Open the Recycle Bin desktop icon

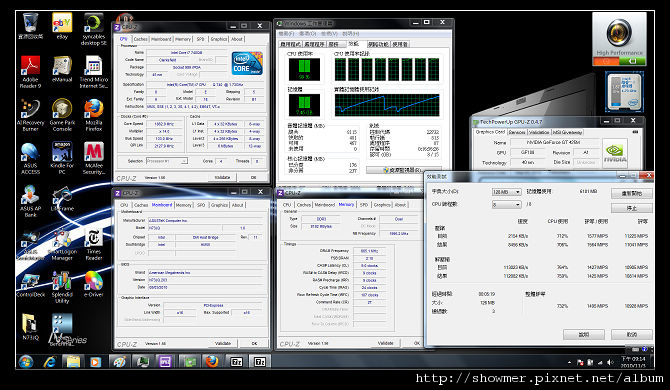point(30,26)
